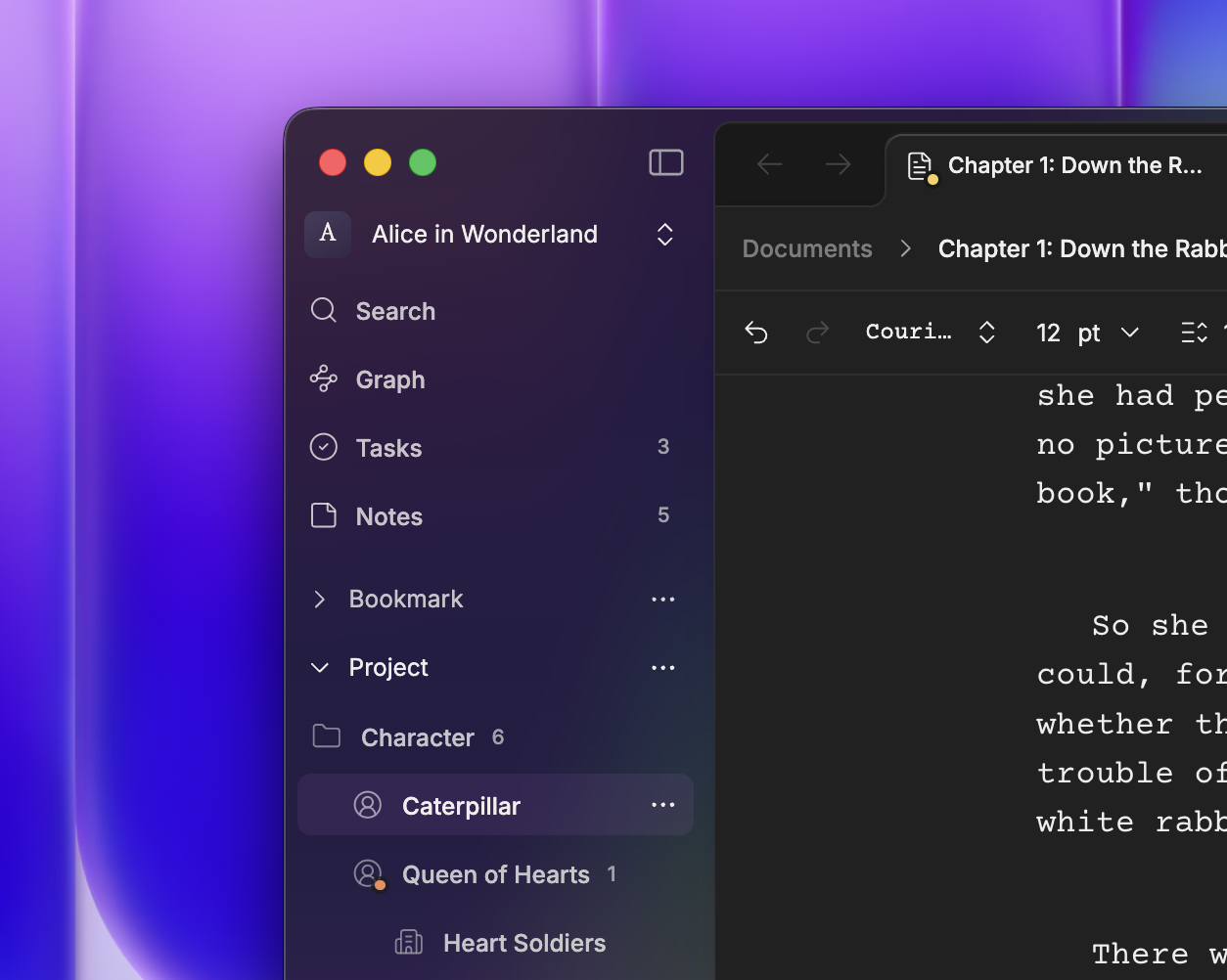Collapse the Project section

[319, 667]
